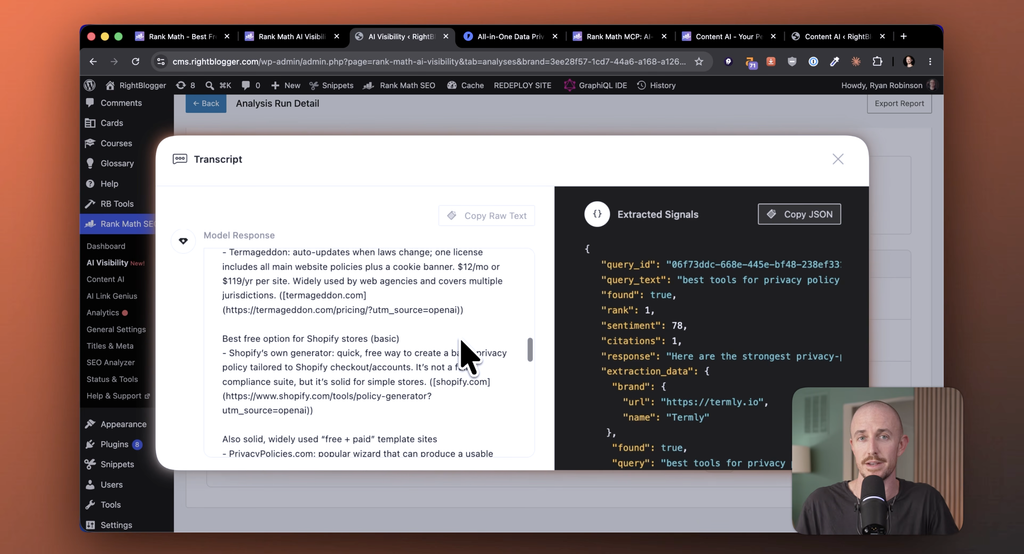Open the Chrome profile avatar
This screenshot has width=1024, height=554.
pyautogui.click(x=908, y=61)
